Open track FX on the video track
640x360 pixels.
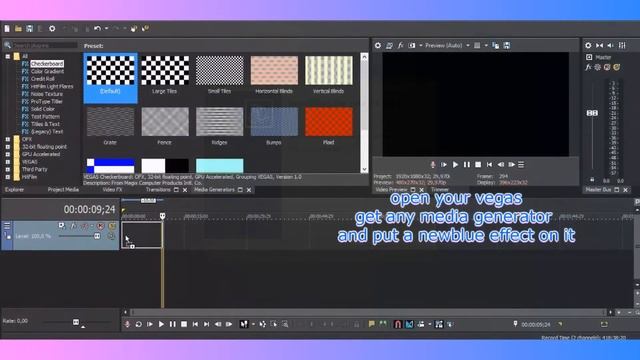(x=73, y=226)
